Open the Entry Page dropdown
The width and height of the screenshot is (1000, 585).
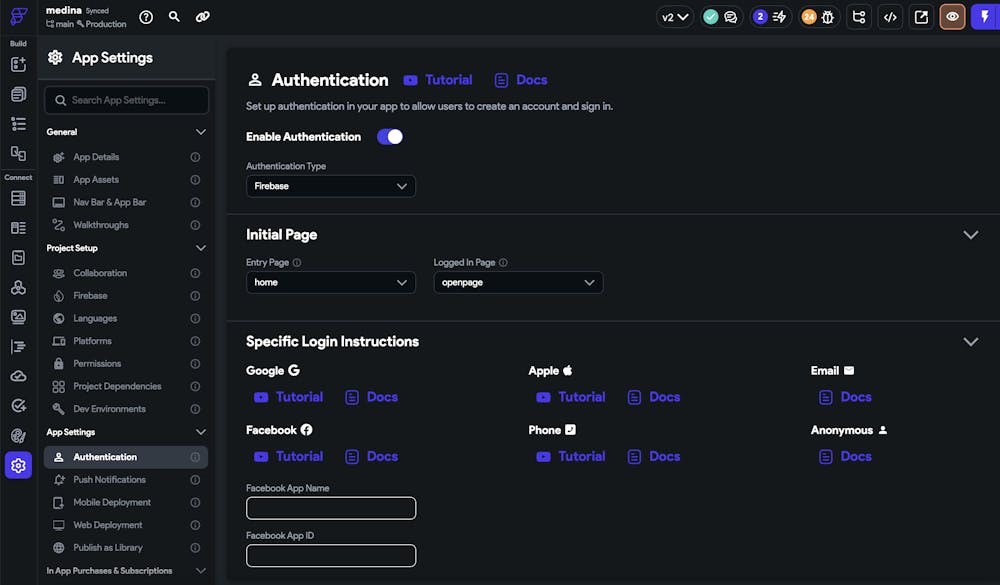click(x=330, y=283)
